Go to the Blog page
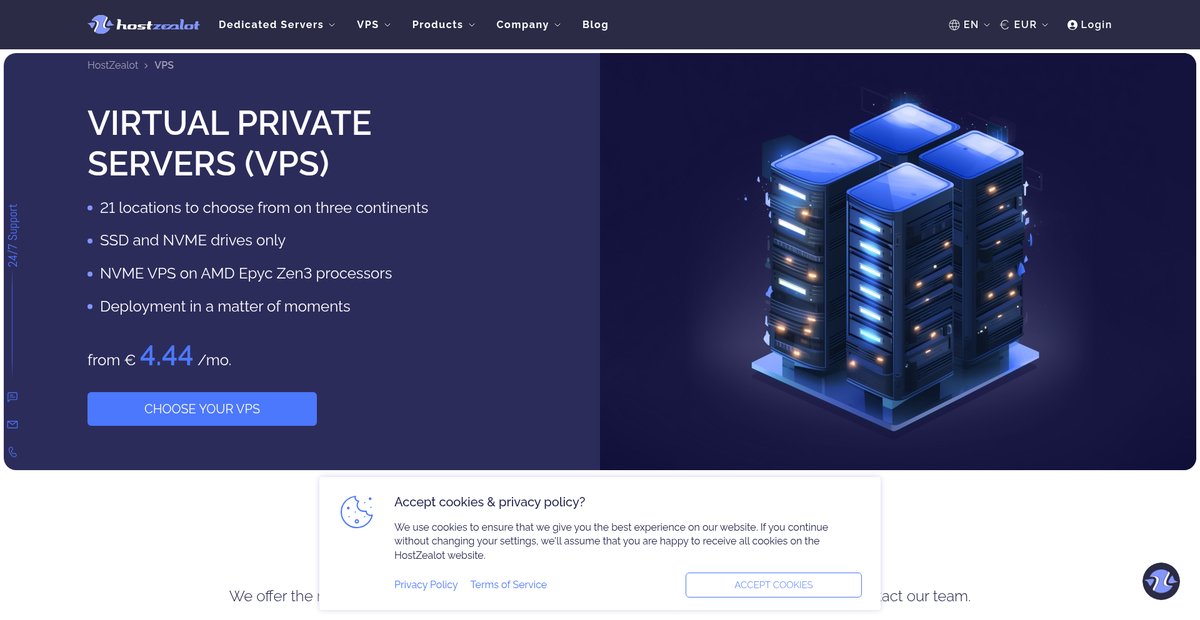1200x620 pixels. point(595,24)
